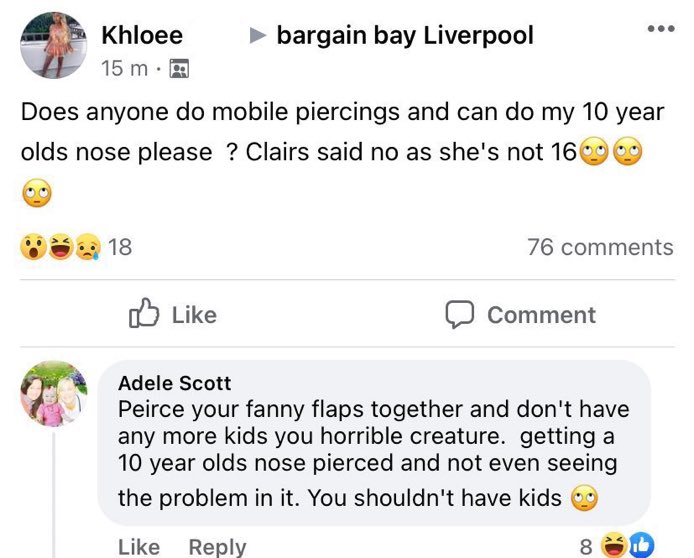
Task: View all 76 comments
Action: [x=600, y=247]
